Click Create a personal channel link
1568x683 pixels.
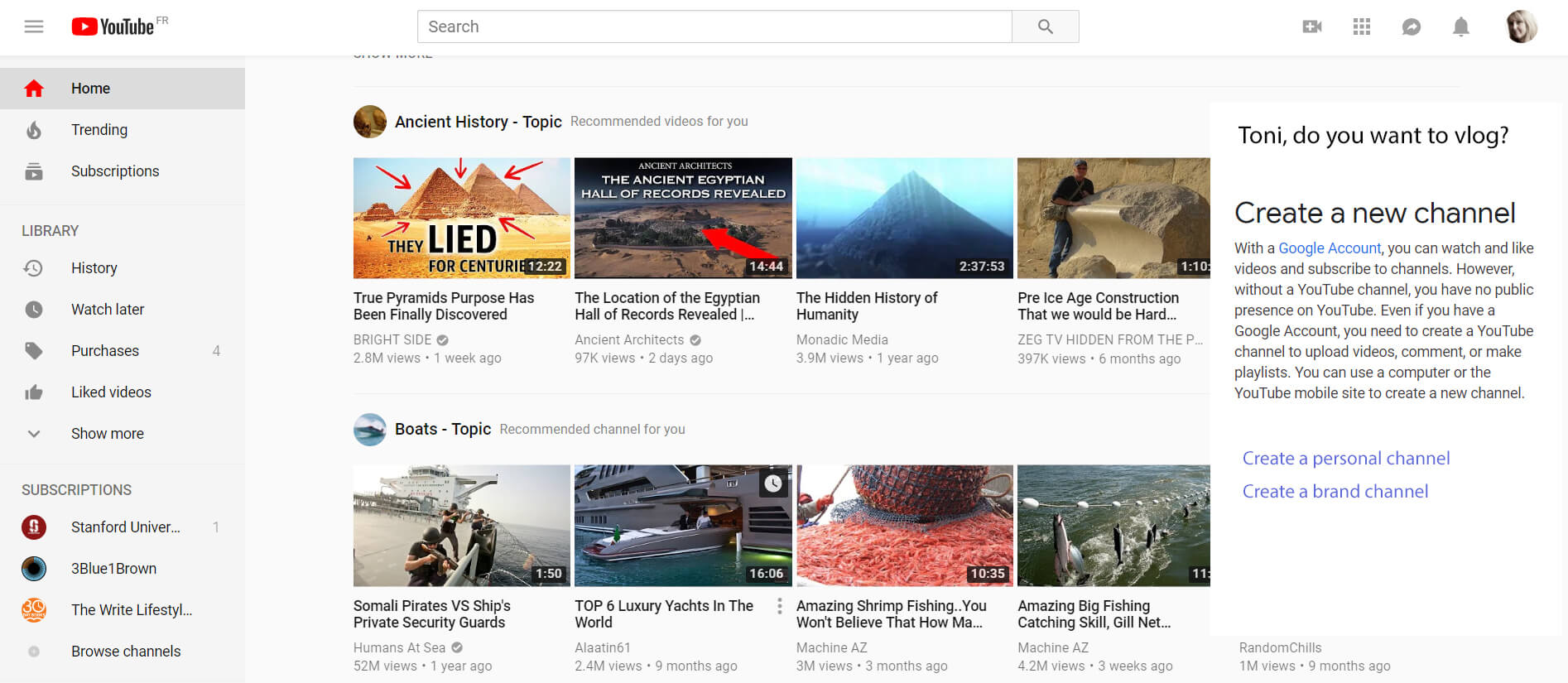coord(1346,458)
